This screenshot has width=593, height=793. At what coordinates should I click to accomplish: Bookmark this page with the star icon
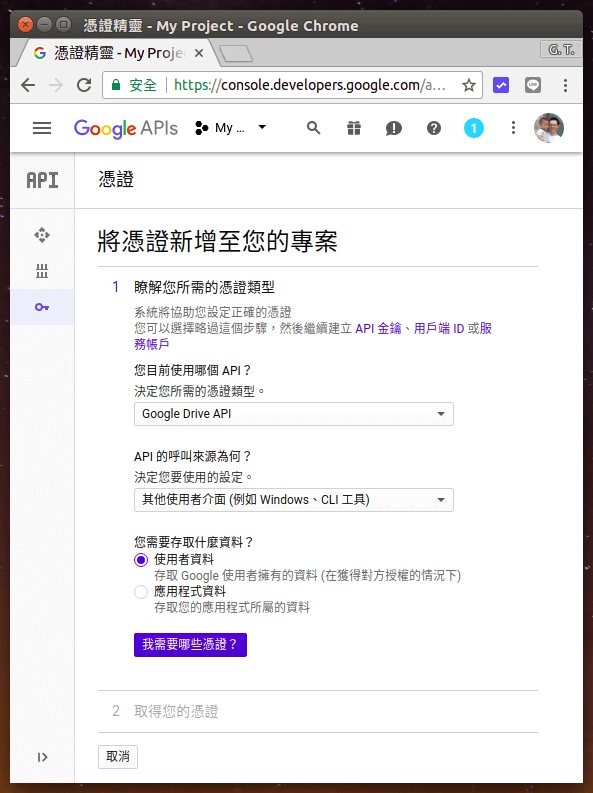(469, 85)
